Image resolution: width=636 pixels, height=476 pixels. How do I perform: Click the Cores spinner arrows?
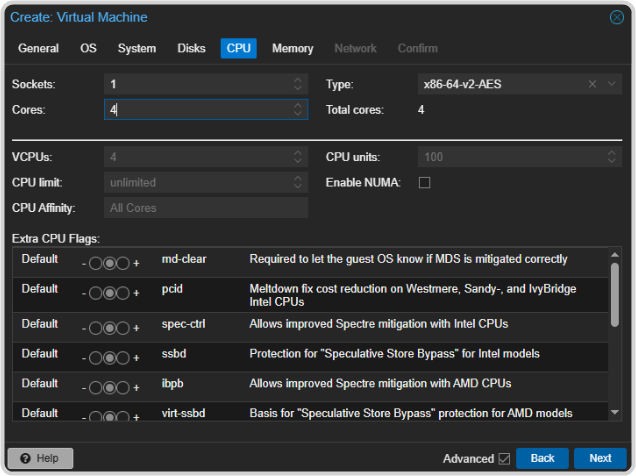[x=298, y=109]
